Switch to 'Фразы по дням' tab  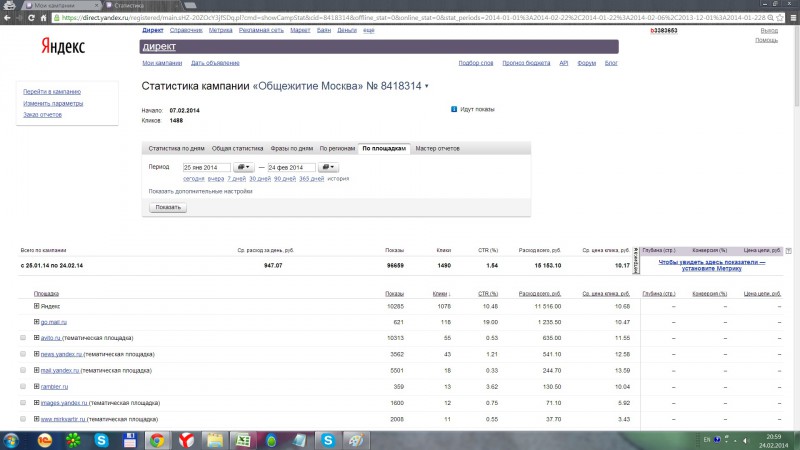coord(291,148)
